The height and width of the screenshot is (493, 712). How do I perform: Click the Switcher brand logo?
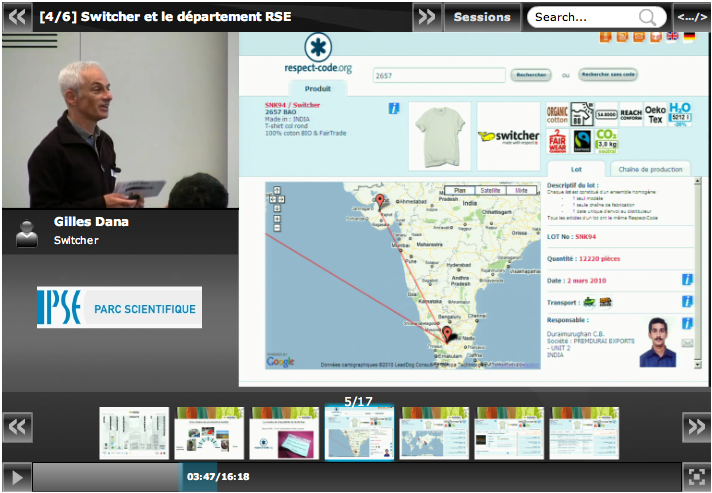[508, 136]
